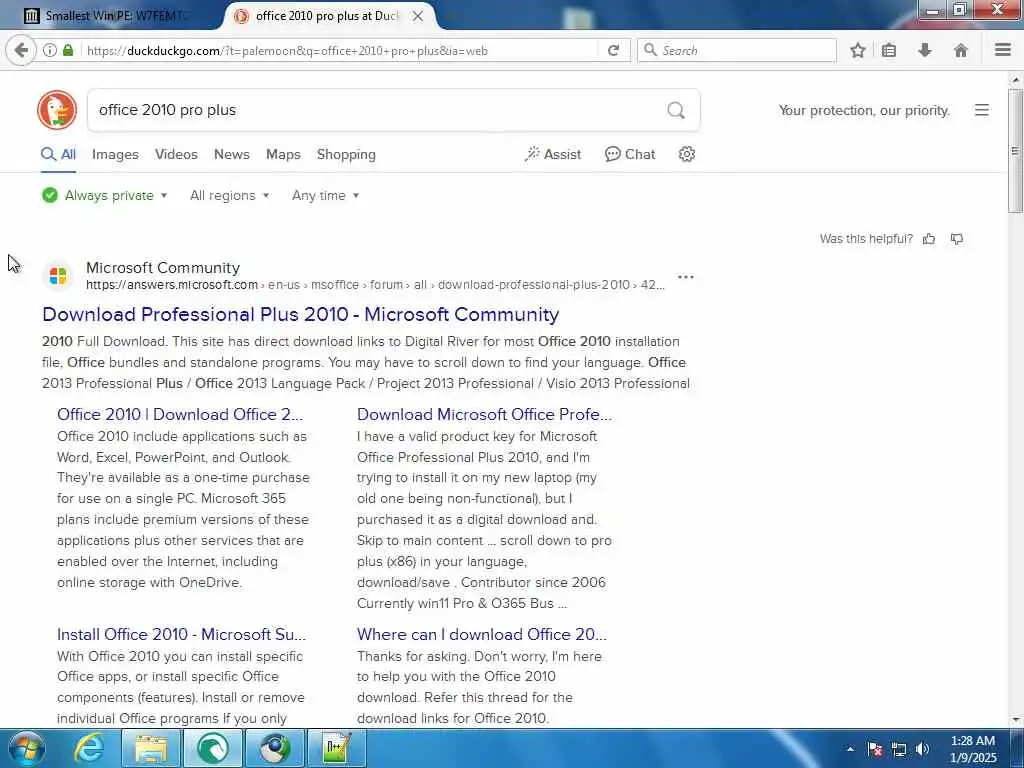Switch to Shopping results
Viewport: 1024px width, 768px height.
(x=346, y=155)
